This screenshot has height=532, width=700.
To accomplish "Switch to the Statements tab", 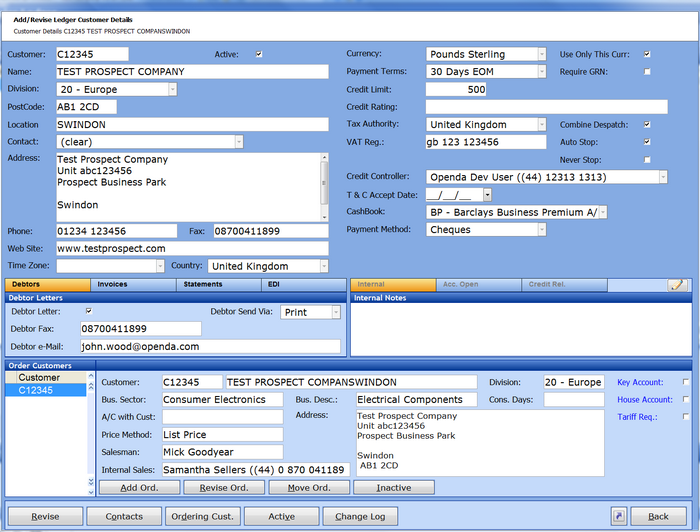I will (219, 285).
